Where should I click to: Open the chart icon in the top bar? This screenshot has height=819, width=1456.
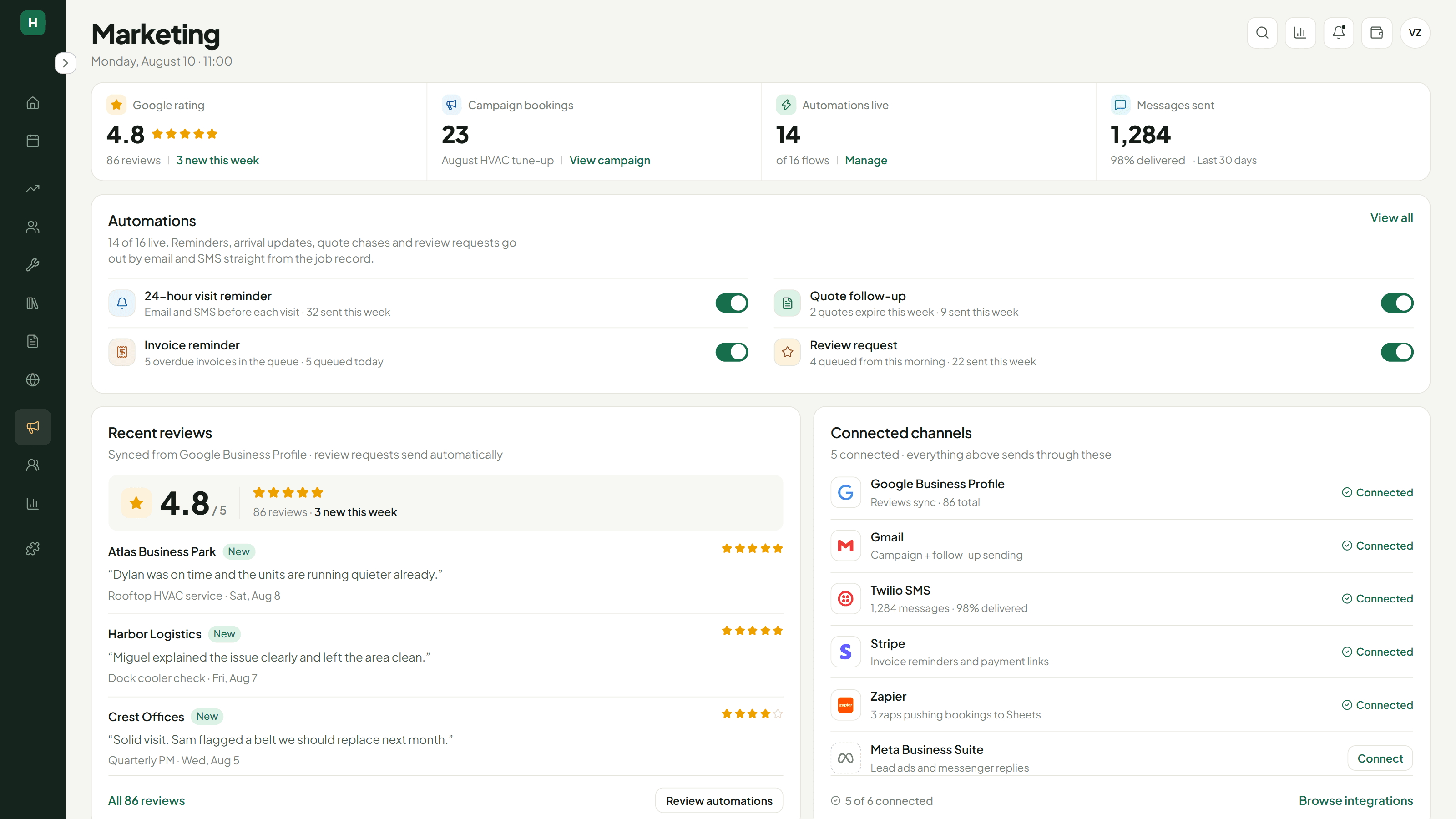click(x=1300, y=33)
